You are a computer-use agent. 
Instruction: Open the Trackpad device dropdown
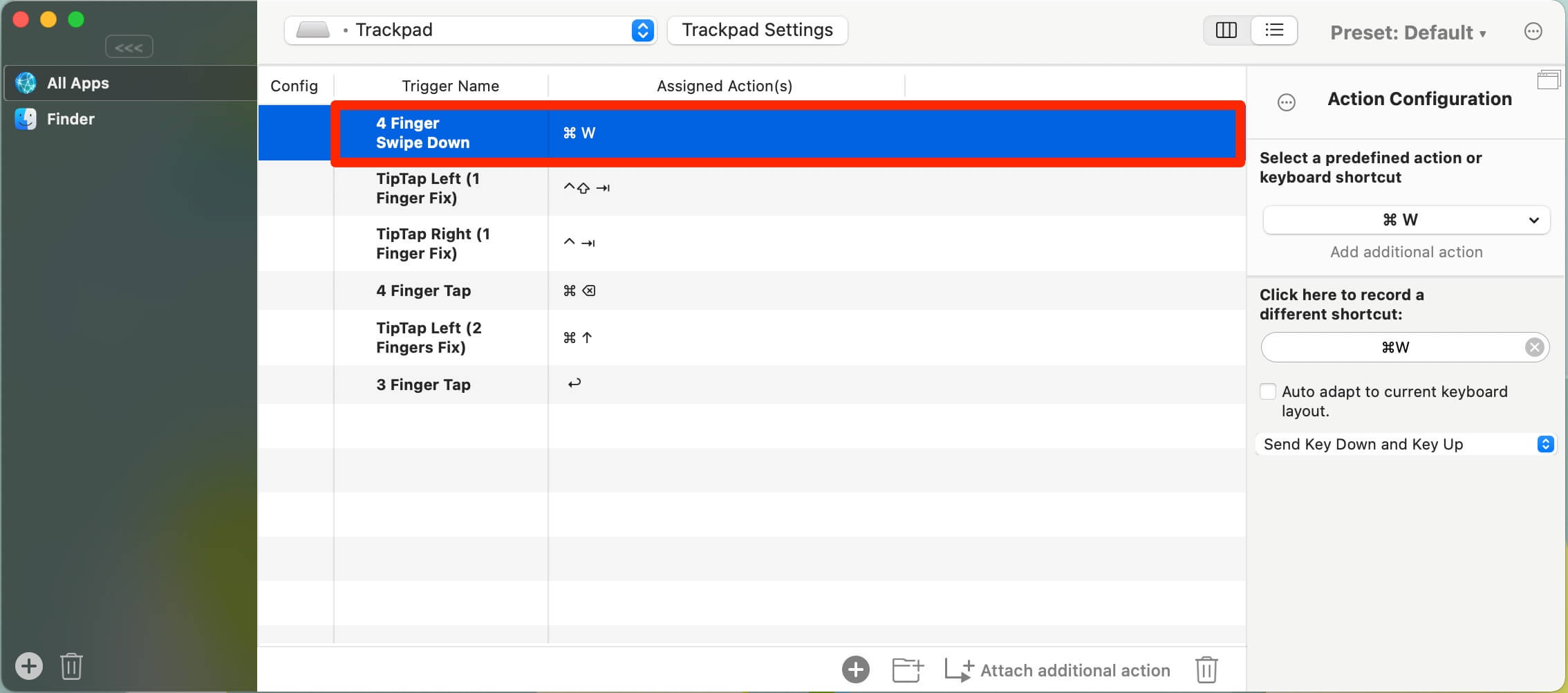(470, 30)
